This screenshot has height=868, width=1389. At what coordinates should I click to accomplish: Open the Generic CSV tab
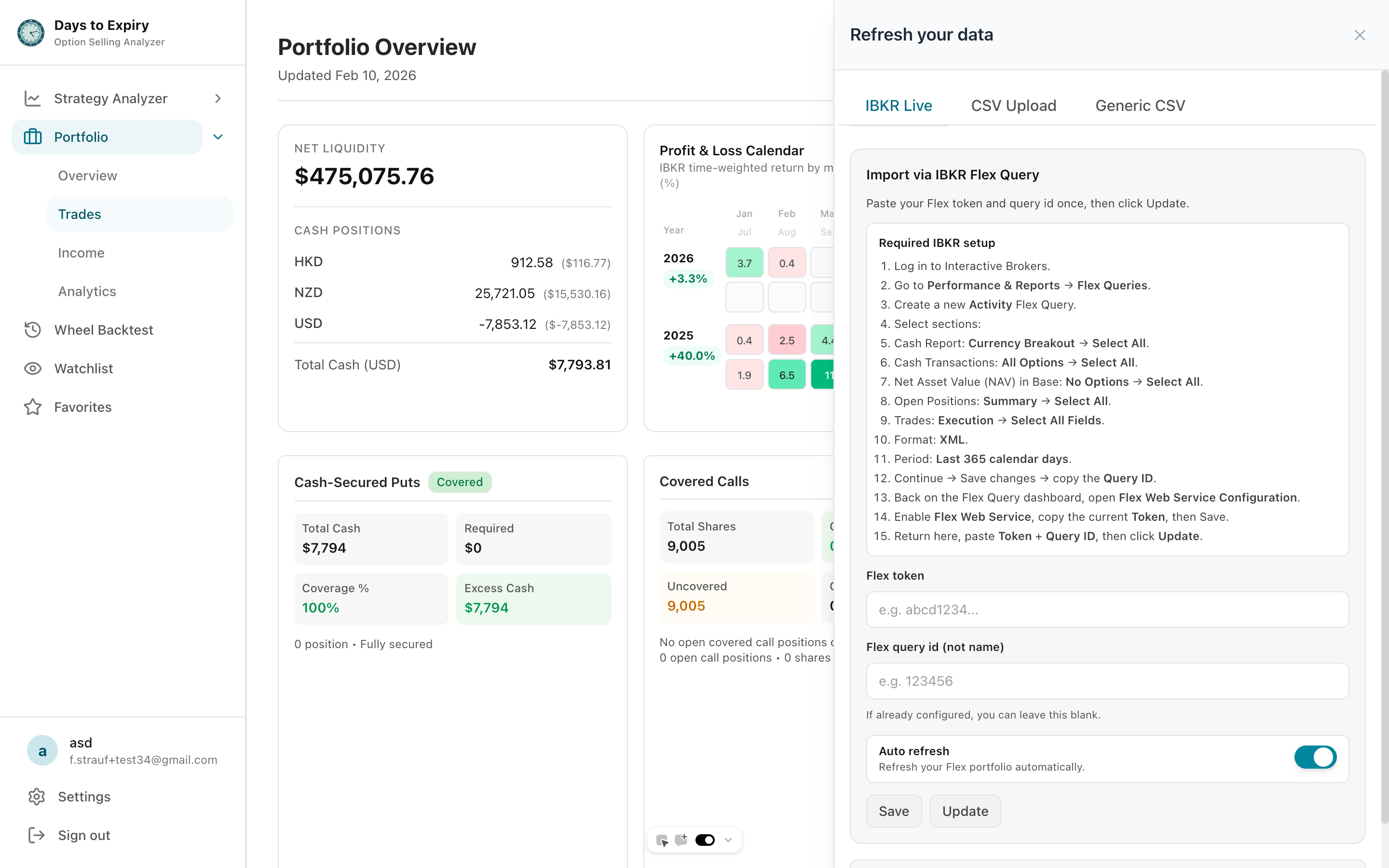point(1140,105)
